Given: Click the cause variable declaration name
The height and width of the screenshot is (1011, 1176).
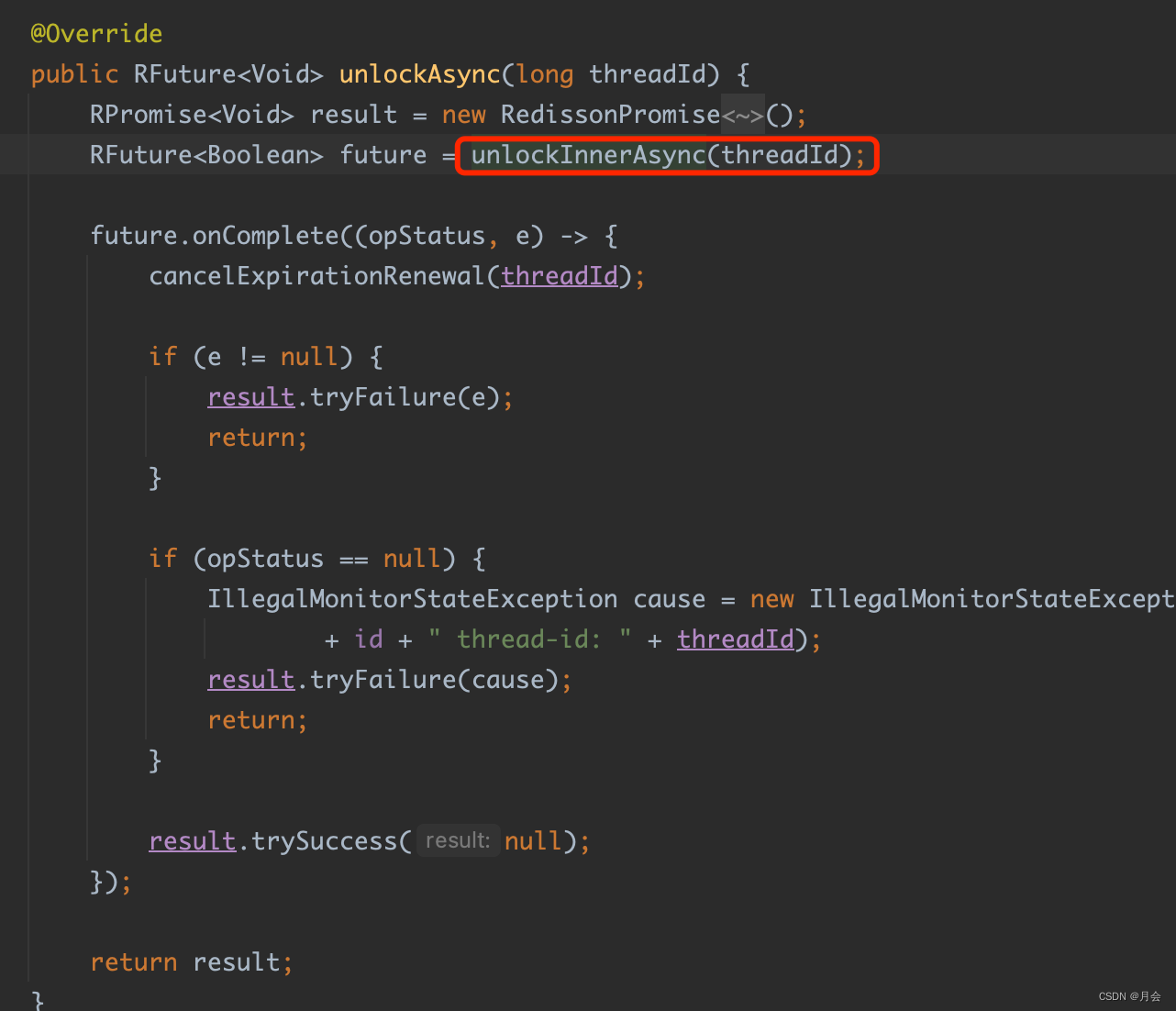Looking at the screenshot, I should (670, 599).
